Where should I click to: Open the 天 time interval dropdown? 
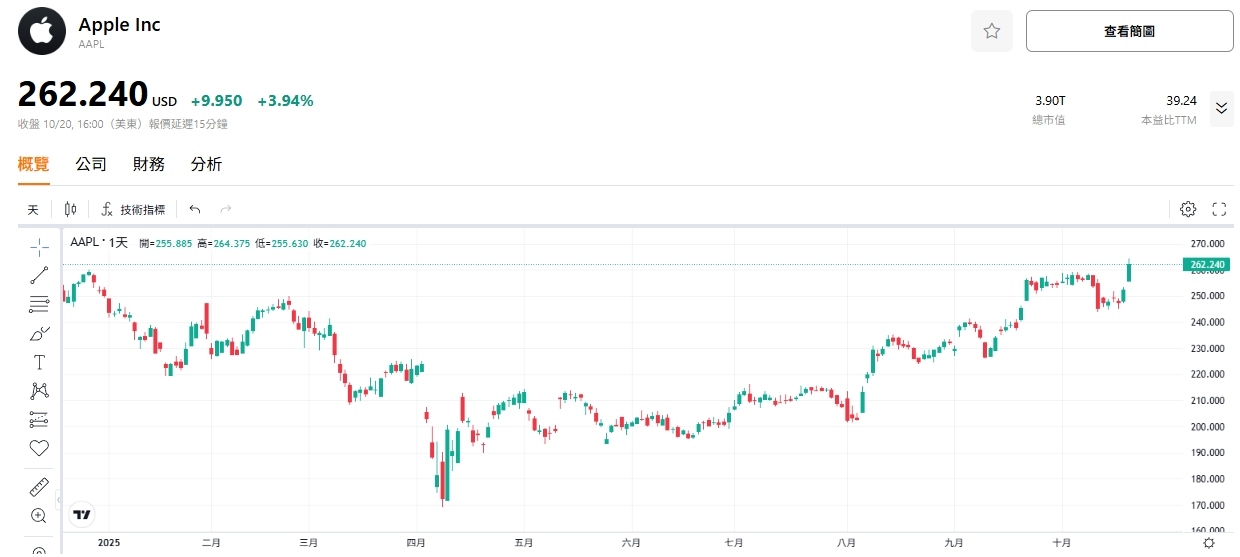coord(33,210)
